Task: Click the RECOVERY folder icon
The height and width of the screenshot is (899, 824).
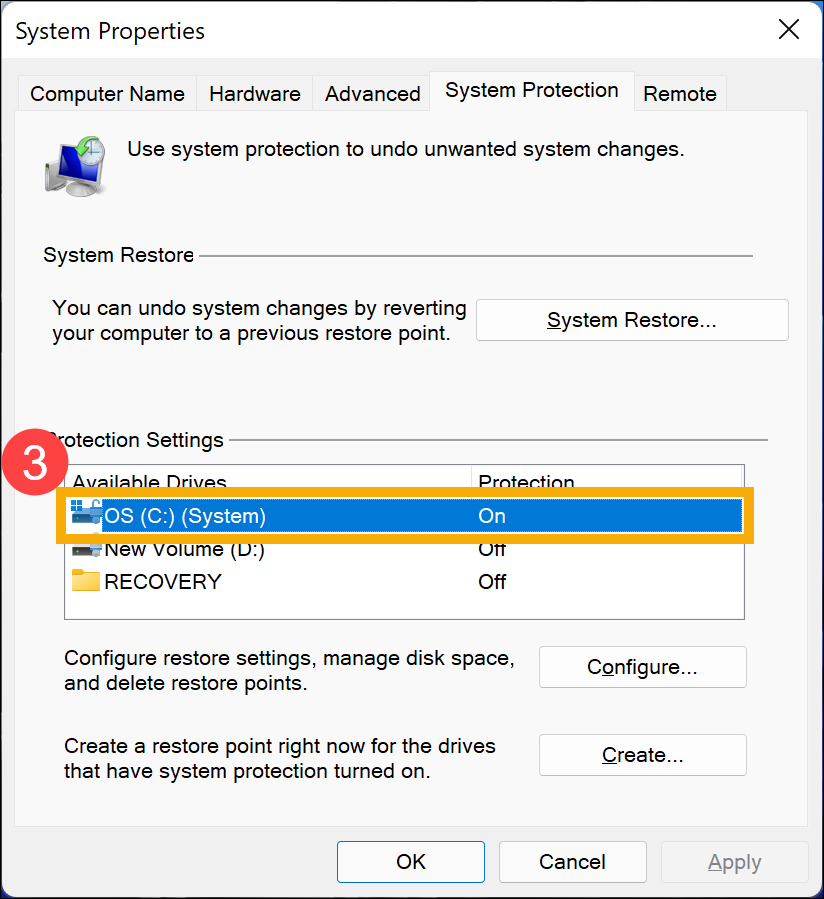Action: (x=86, y=581)
